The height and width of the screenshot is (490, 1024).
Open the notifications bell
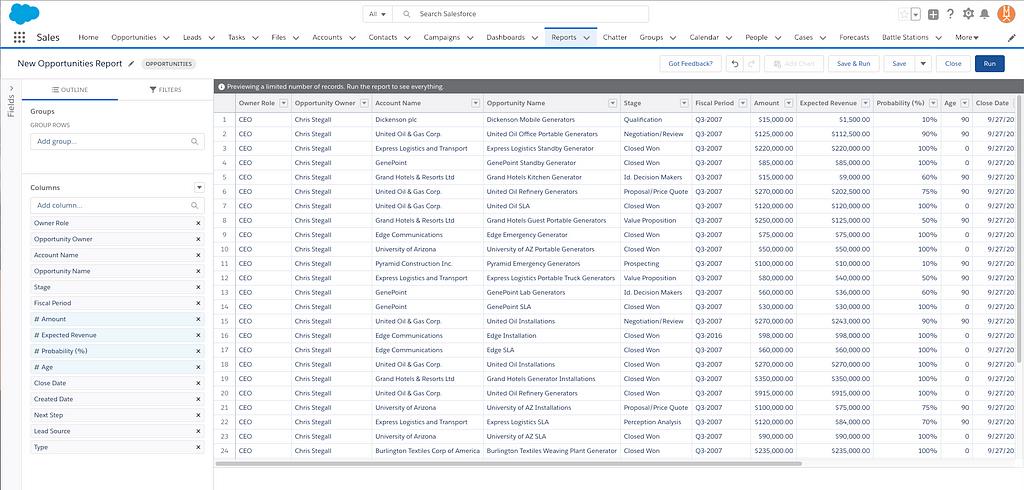pyautogui.click(x=984, y=14)
